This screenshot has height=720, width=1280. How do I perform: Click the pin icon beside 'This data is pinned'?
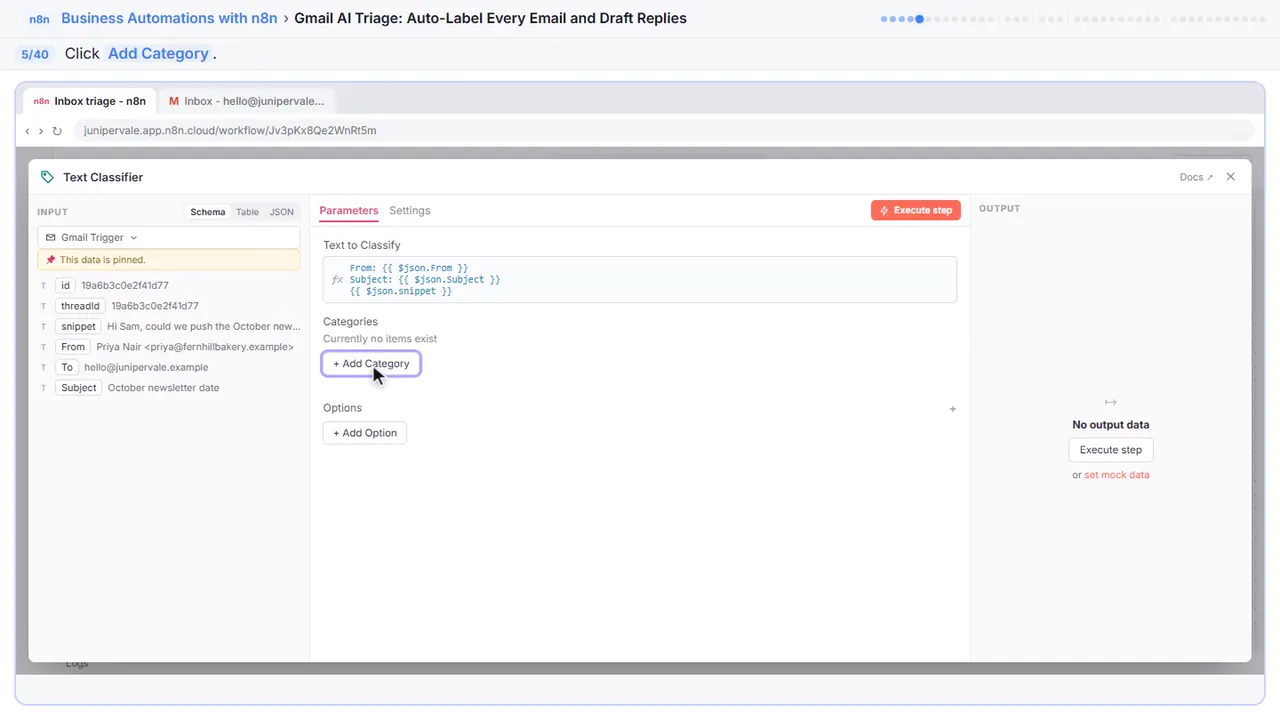[x=51, y=260]
